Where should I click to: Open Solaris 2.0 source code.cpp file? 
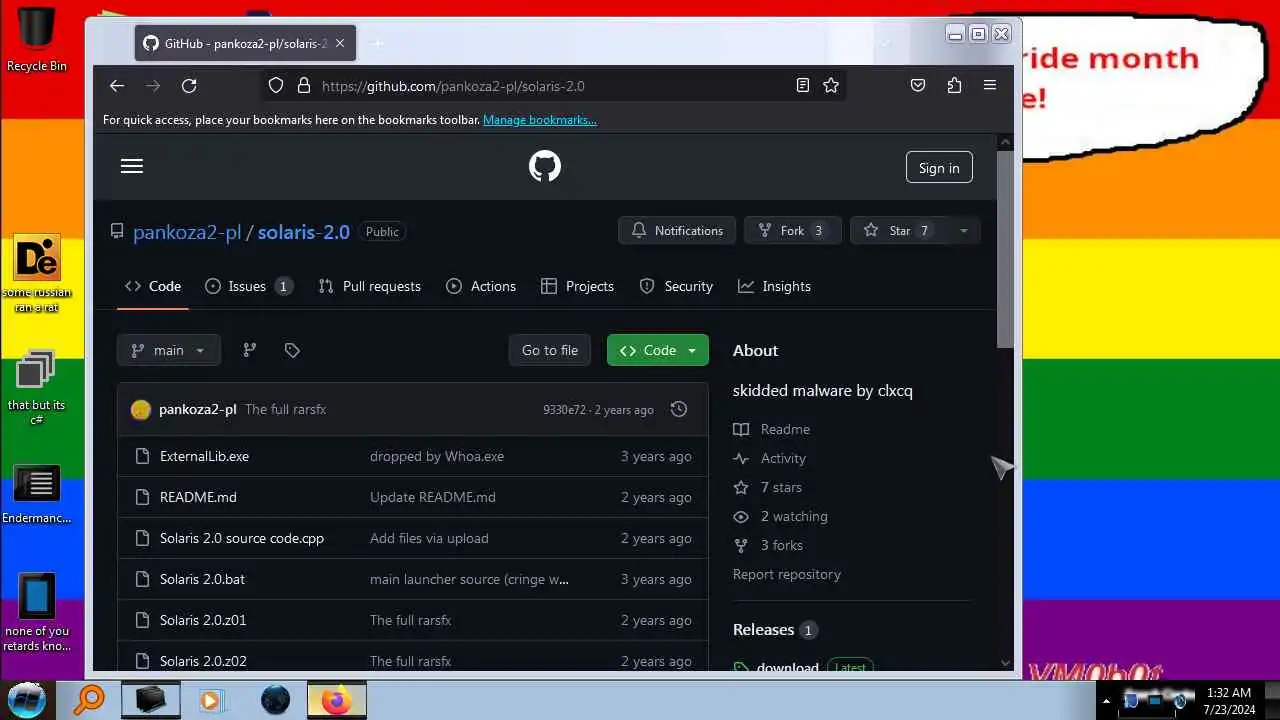click(242, 538)
